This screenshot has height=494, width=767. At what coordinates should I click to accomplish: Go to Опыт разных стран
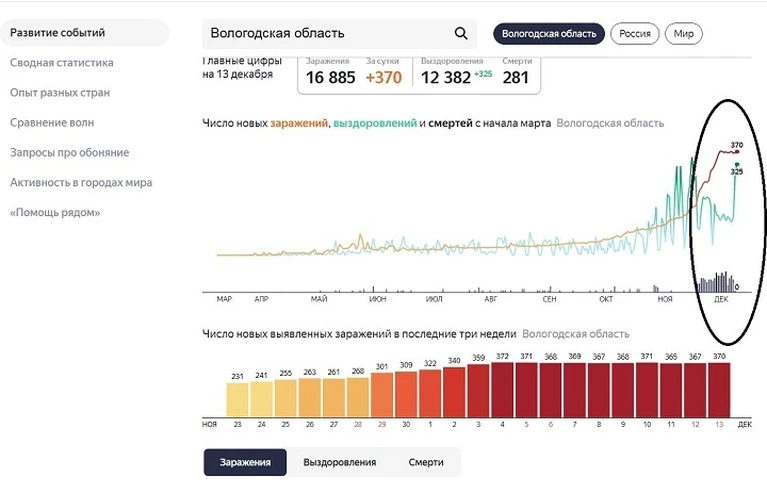coord(60,92)
